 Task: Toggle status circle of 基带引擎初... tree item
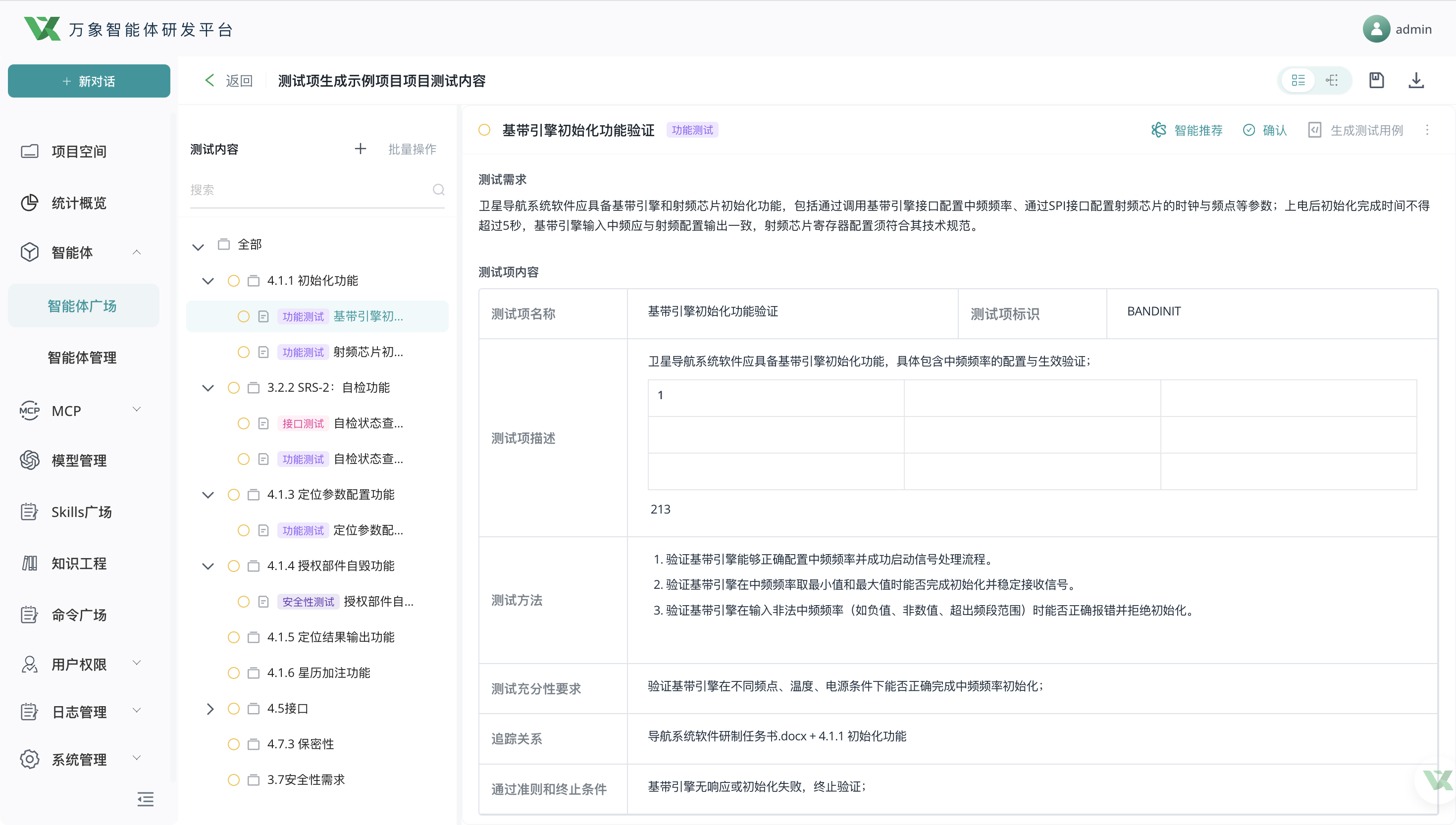pyautogui.click(x=244, y=316)
